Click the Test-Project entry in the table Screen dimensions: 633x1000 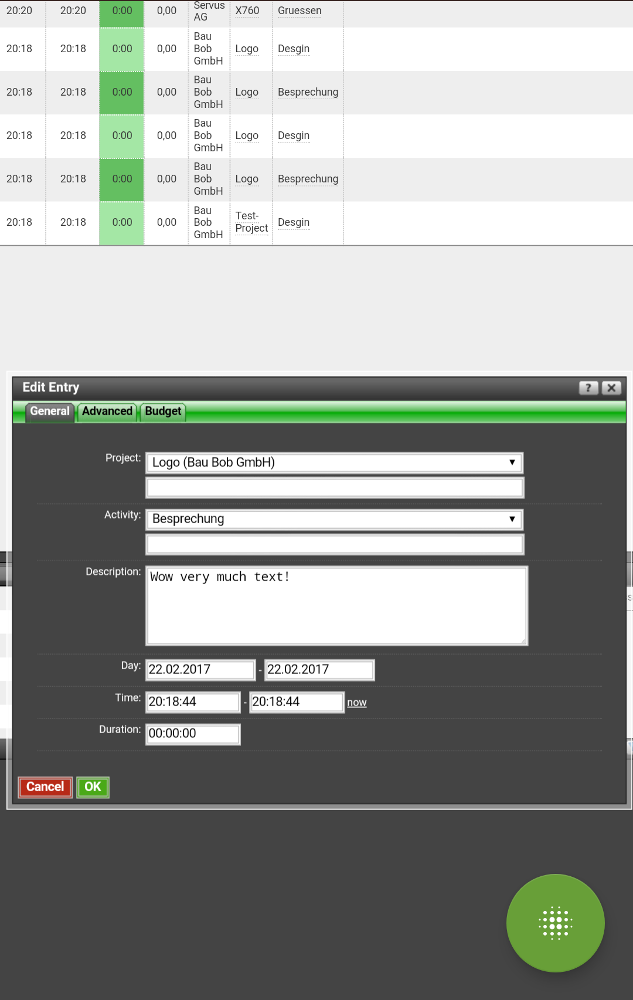coord(251,222)
